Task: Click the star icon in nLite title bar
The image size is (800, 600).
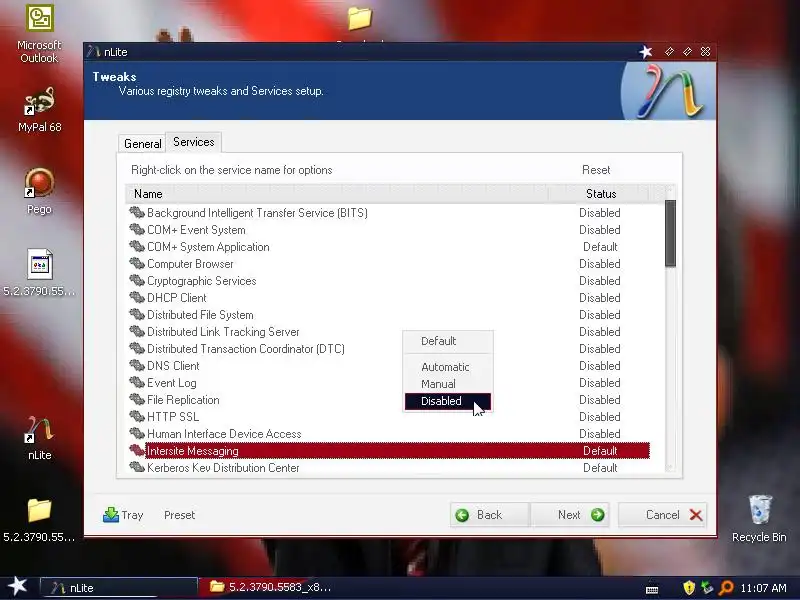Action: coord(646,52)
